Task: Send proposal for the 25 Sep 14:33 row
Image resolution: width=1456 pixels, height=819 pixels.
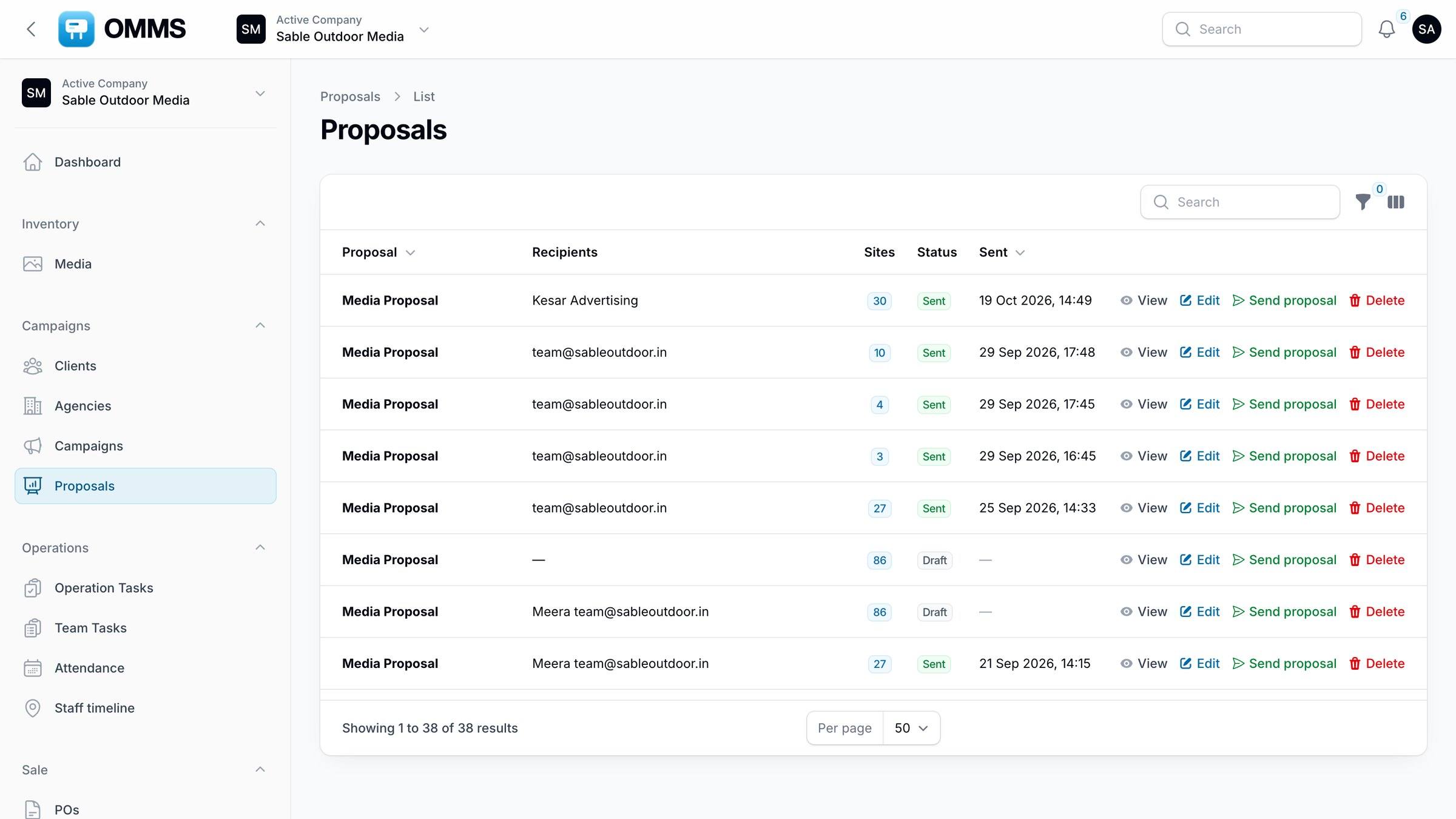Action: pyautogui.click(x=1284, y=508)
